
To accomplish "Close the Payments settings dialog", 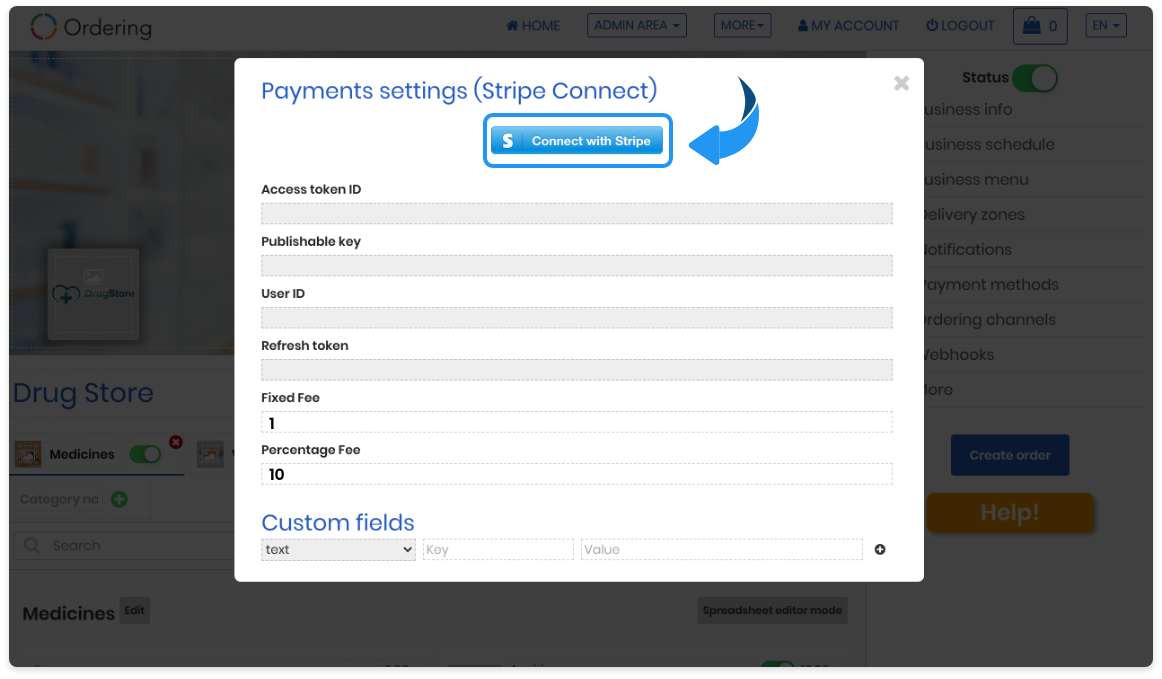I will [x=901, y=83].
